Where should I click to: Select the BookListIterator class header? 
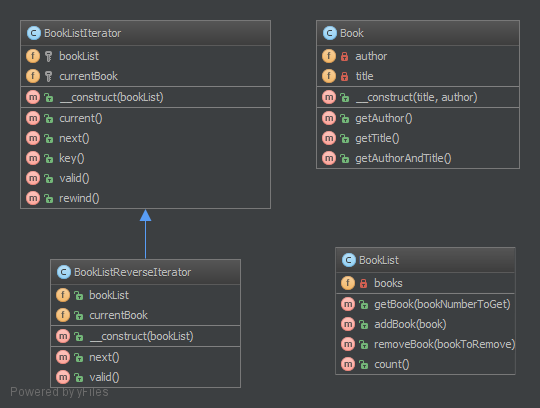tap(145, 33)
